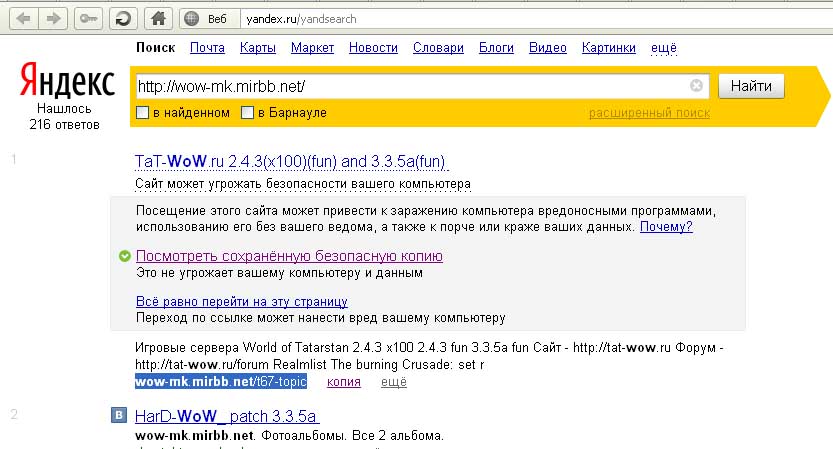Open the Картинки service tab
Viewport: 833px width, 449px height.
(609, 48)
